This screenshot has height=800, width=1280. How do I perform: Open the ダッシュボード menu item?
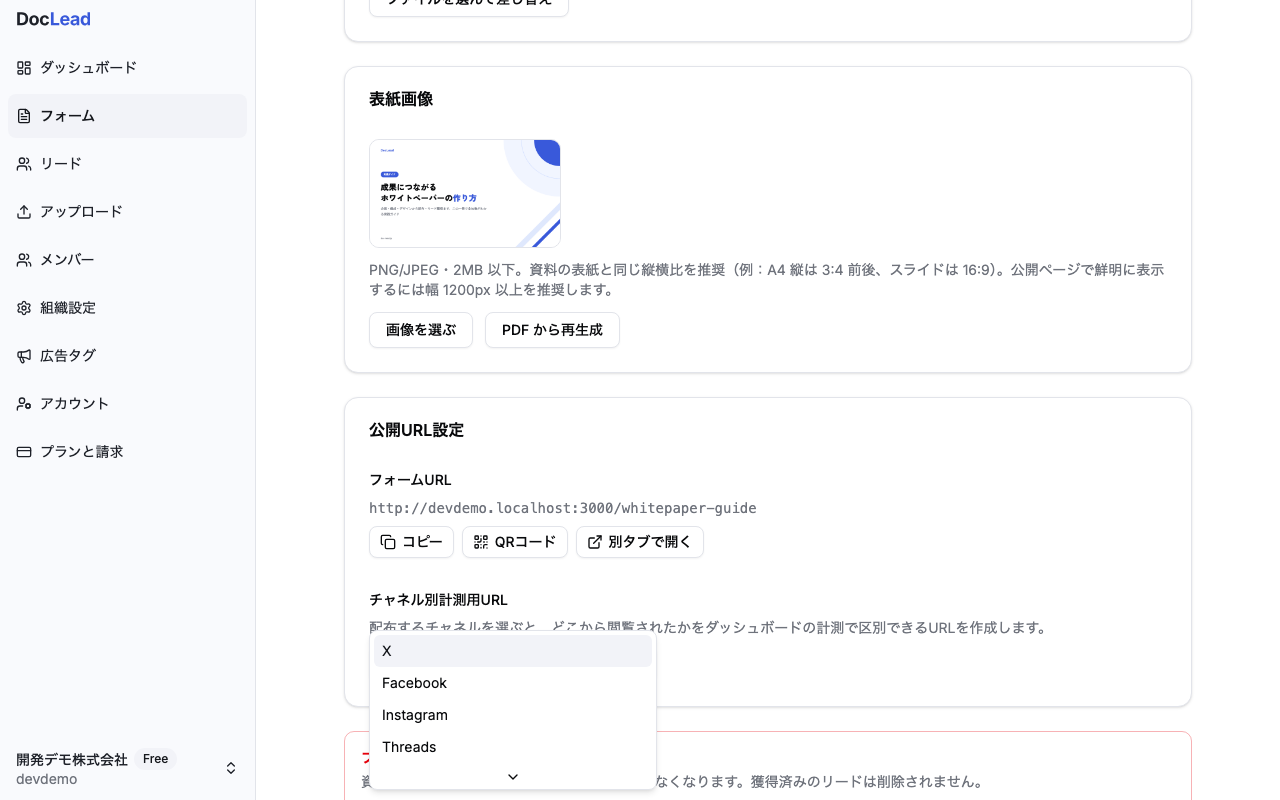point(127,68)
